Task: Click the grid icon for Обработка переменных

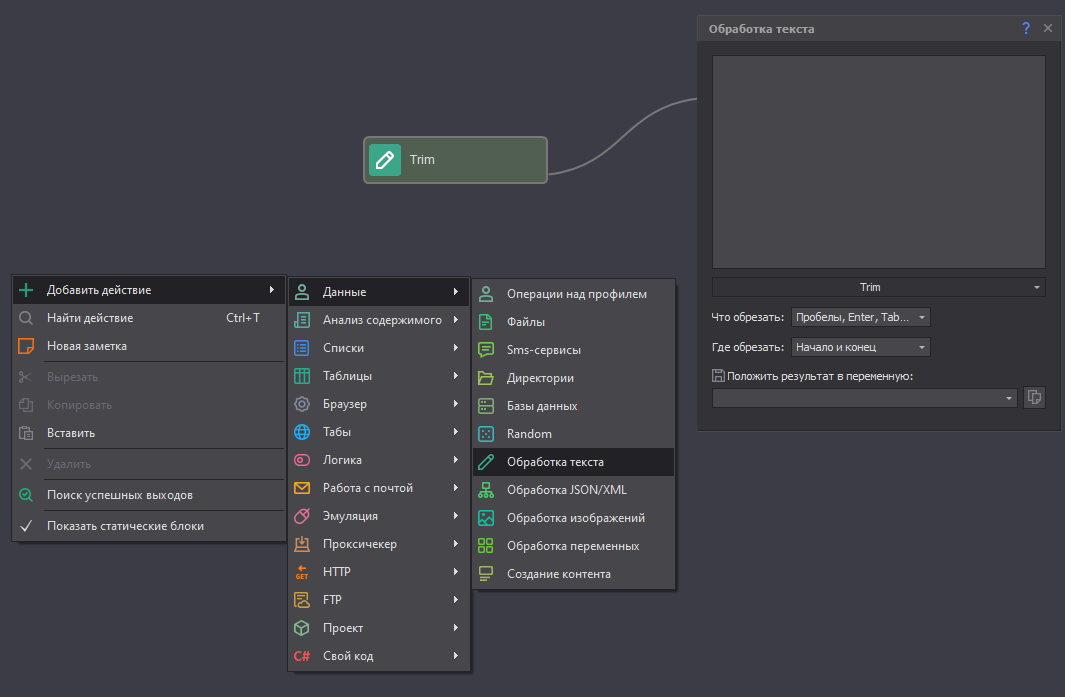Action: click(486, 546)
